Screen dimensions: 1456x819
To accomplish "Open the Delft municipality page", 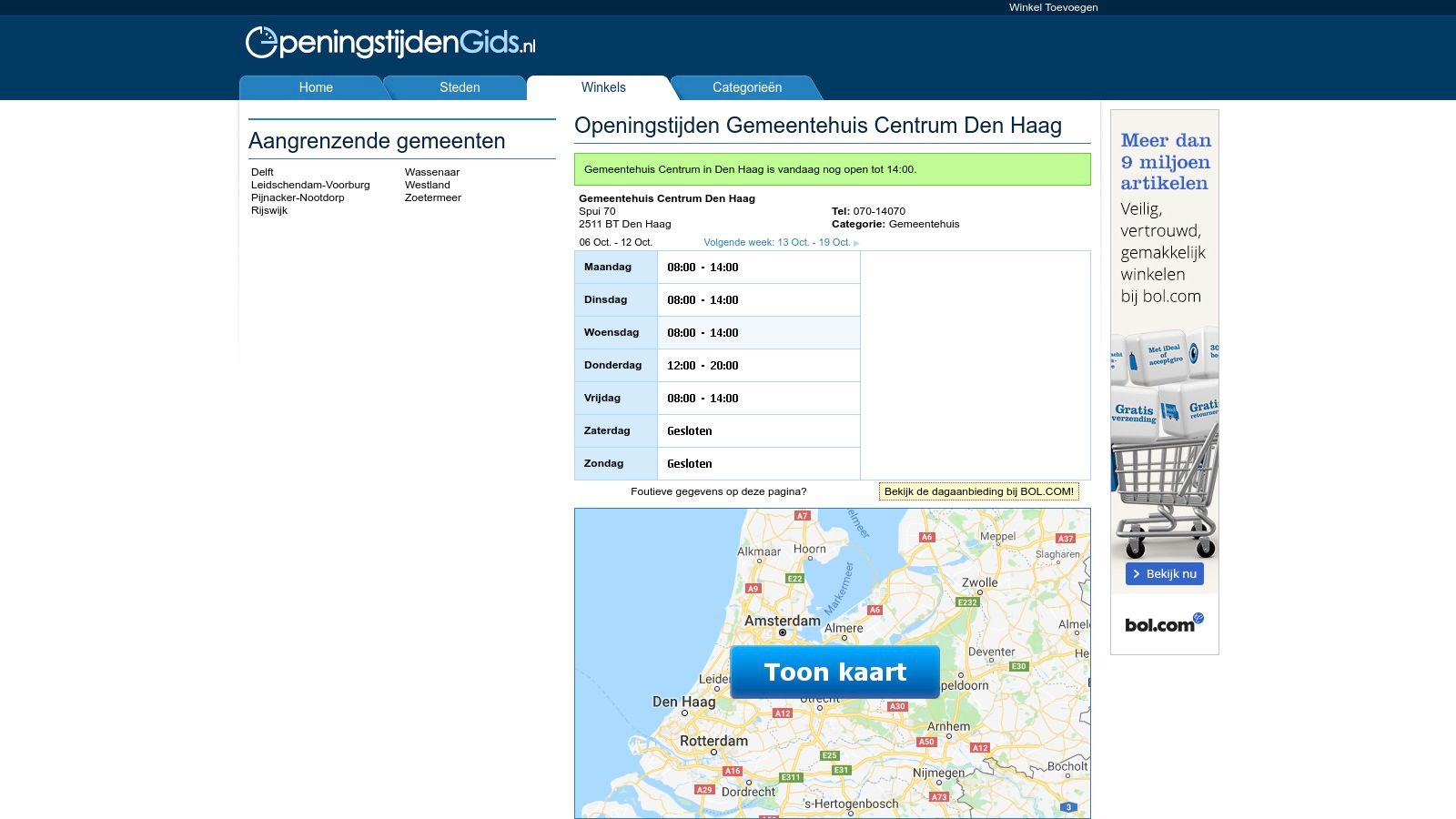I will coord(263,171).
